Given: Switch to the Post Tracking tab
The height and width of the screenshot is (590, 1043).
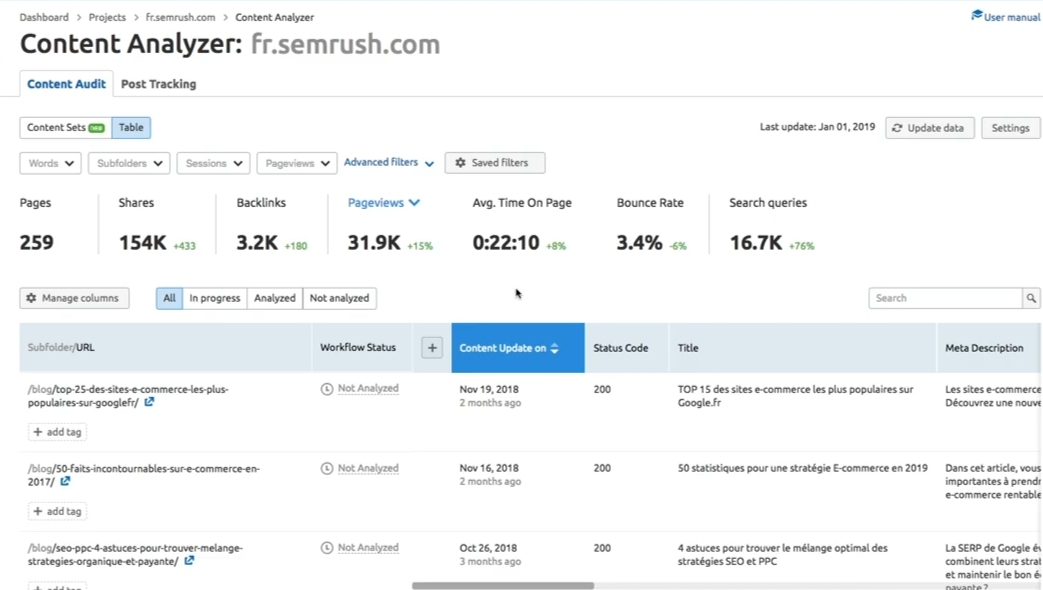Looking at the screenshot, I should [158, 84].
